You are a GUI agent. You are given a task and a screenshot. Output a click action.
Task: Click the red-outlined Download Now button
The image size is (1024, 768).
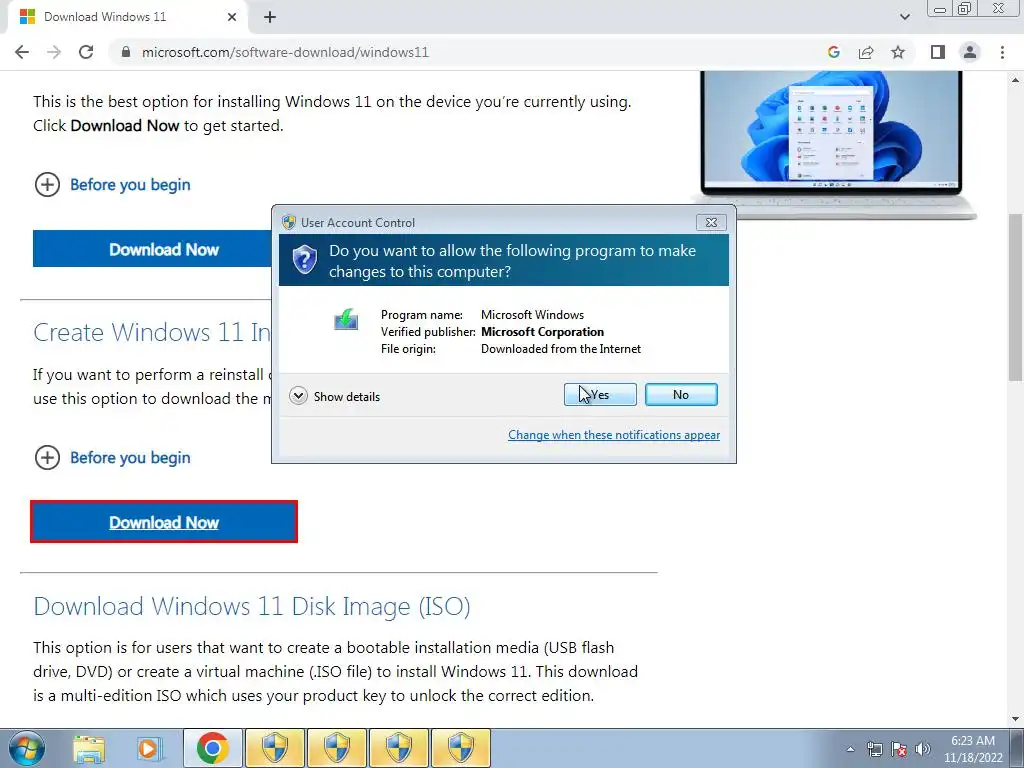tap(164, 522)
